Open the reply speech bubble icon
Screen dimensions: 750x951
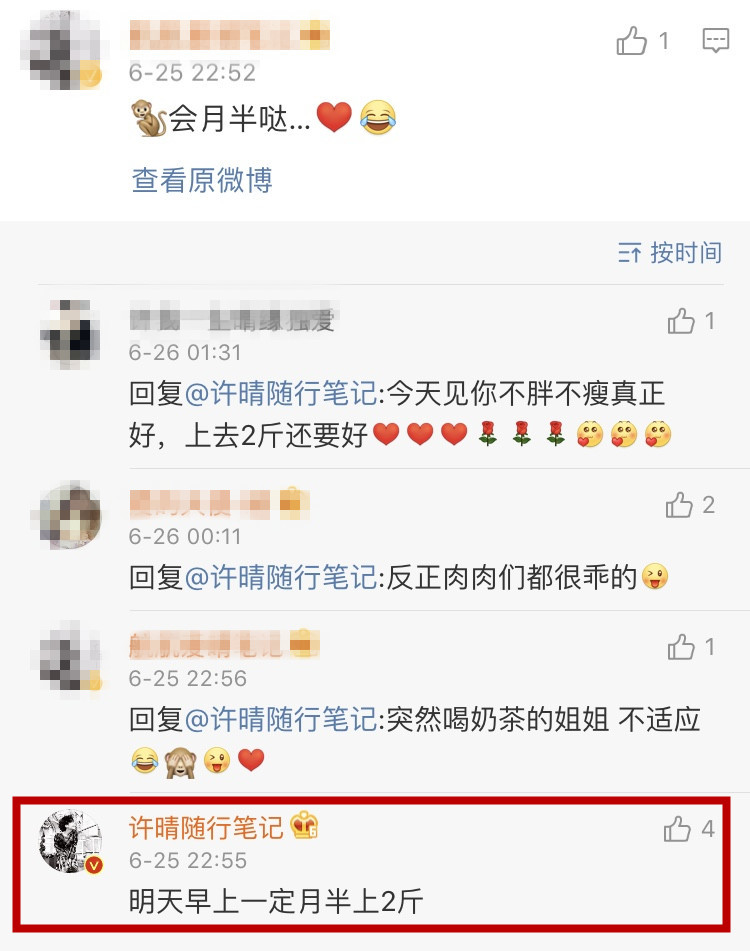715,41
